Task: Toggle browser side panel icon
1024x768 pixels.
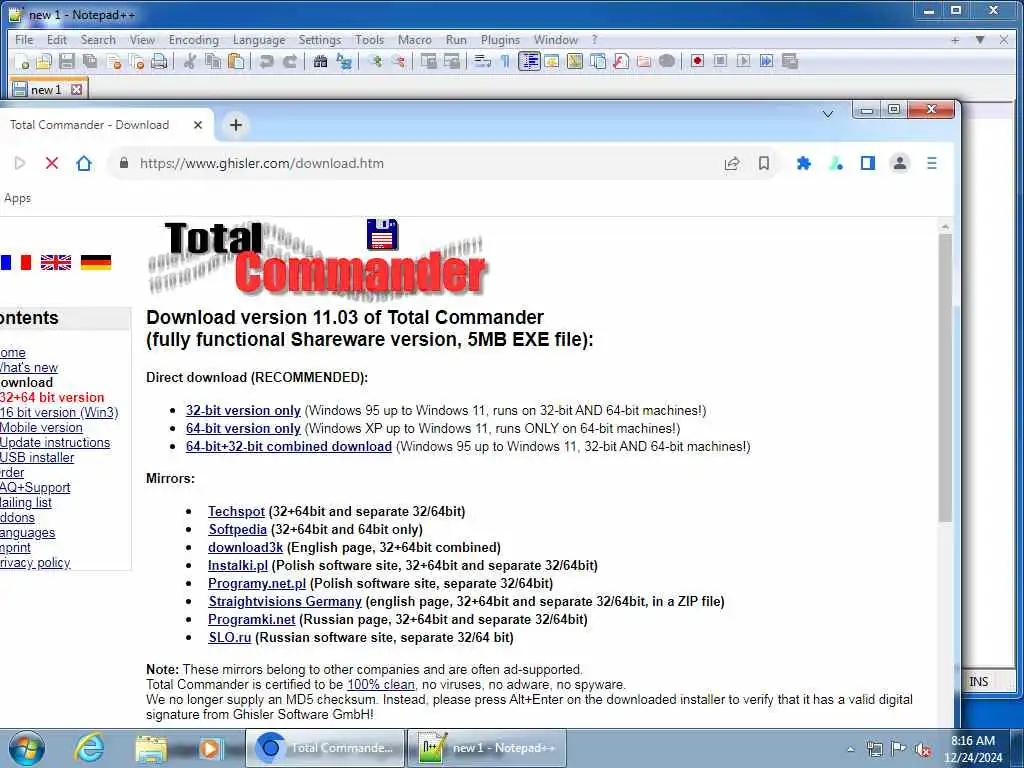Action: 868,163
